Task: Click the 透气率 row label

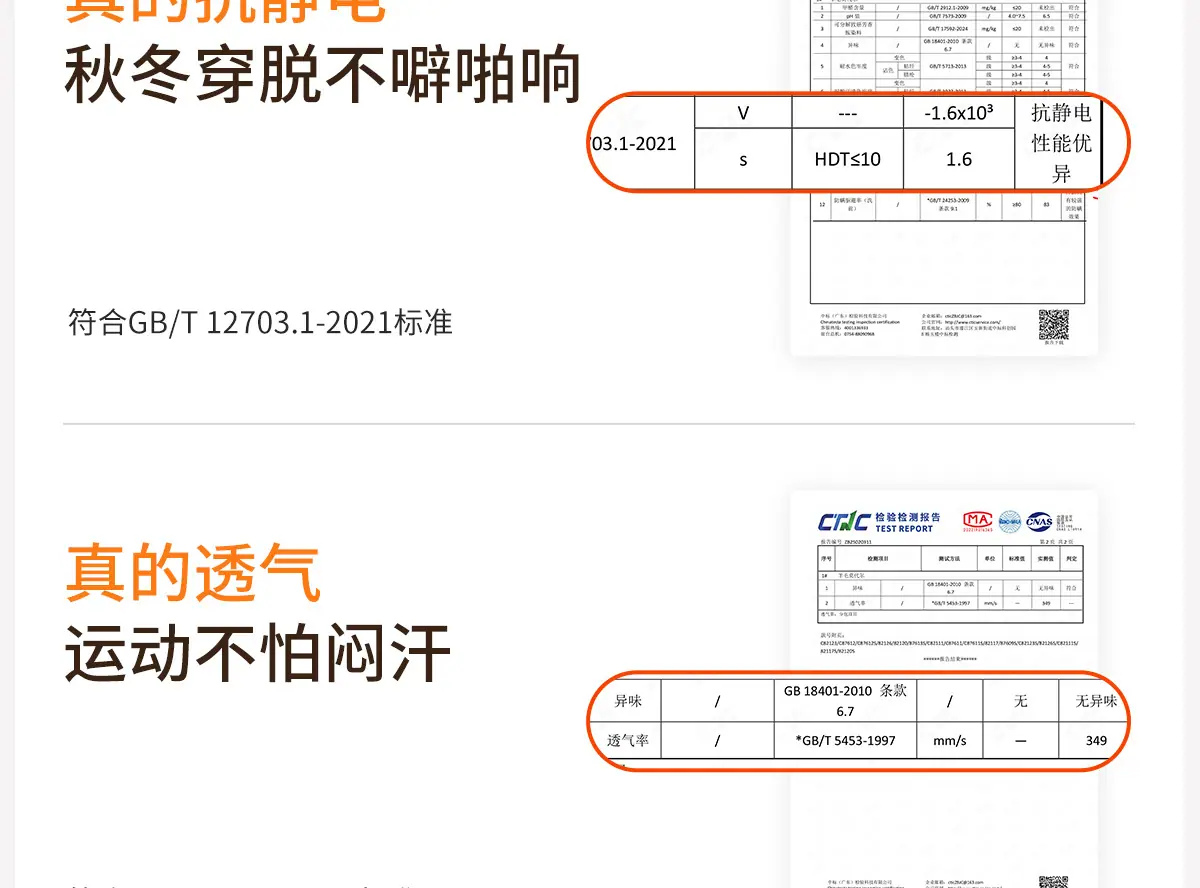Action: (627, 741)
